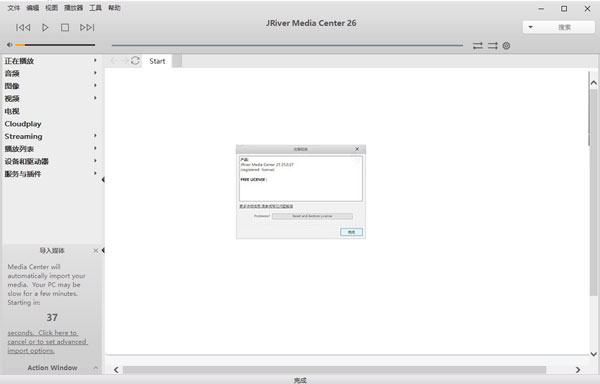Select 正在播放 in the sidebar tree
The height and width of the screenshot is (384, 600).
tap(19, 61)
